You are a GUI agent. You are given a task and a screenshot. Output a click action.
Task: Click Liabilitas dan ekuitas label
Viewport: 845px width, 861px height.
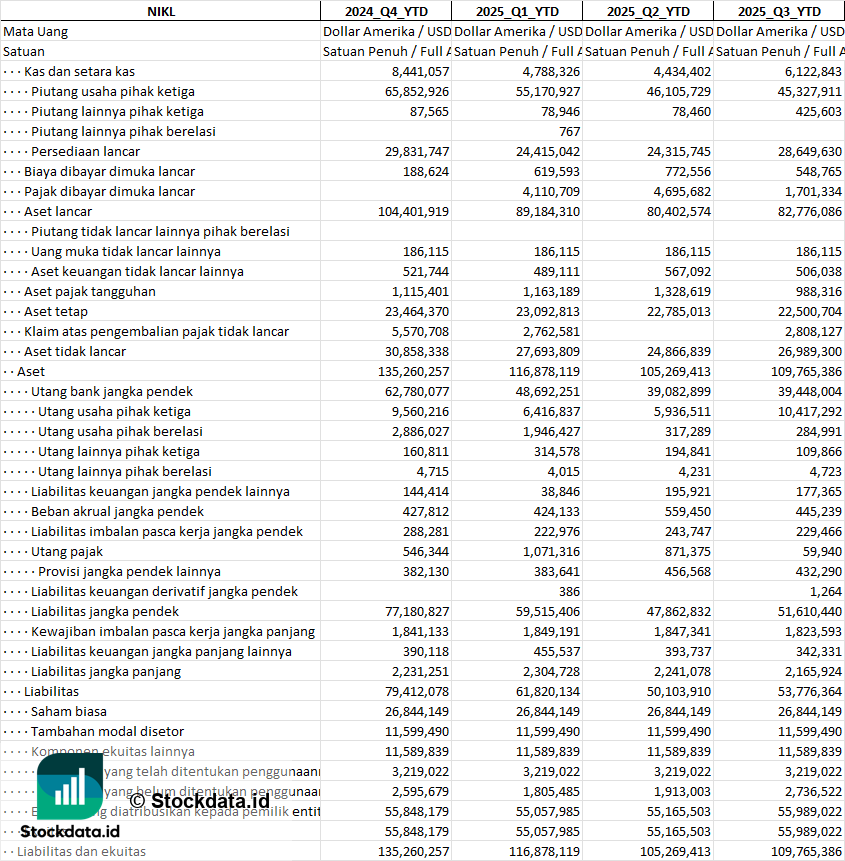pos(81,852)
